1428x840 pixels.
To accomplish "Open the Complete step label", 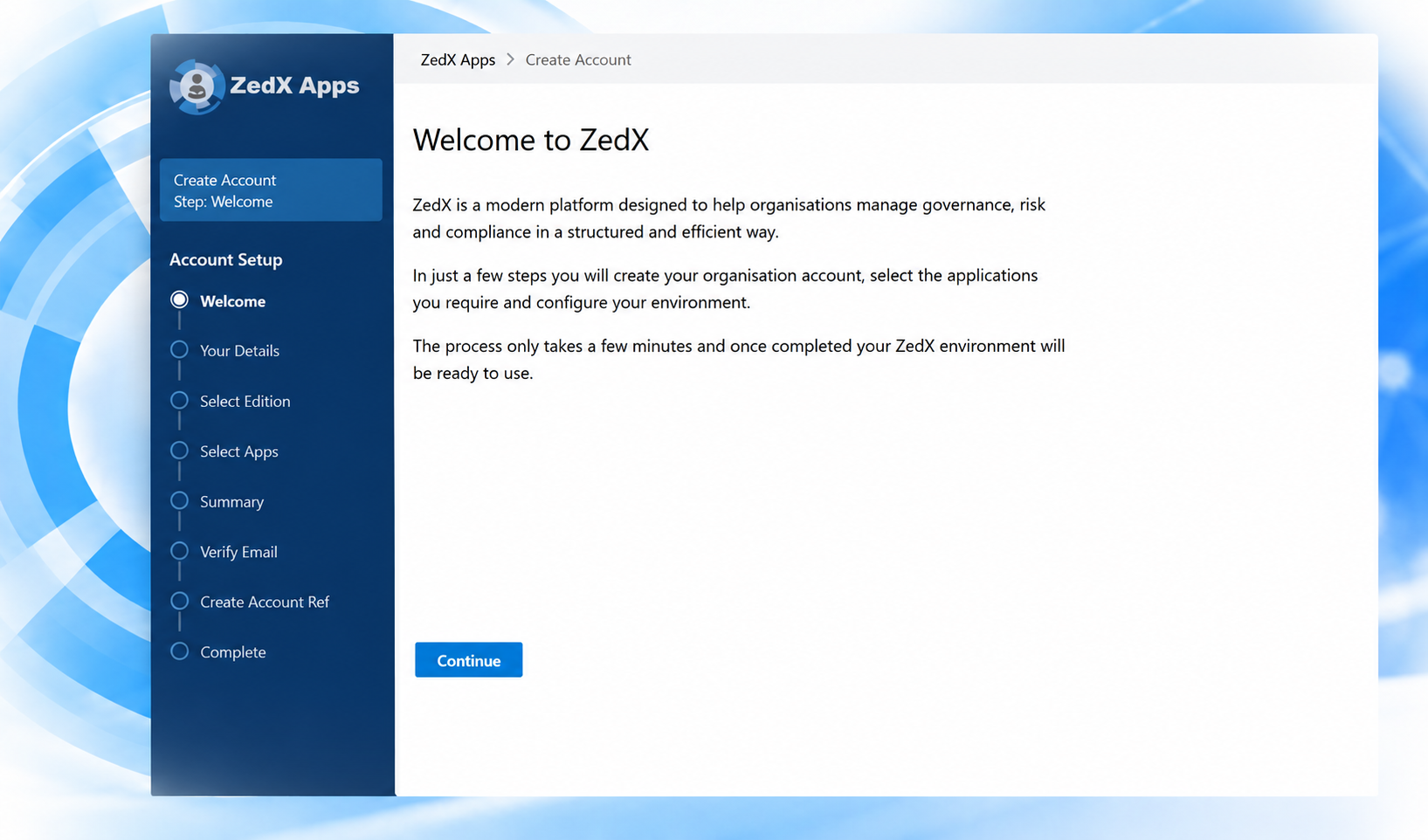I will pyautogui.click(x=232, y=652).
